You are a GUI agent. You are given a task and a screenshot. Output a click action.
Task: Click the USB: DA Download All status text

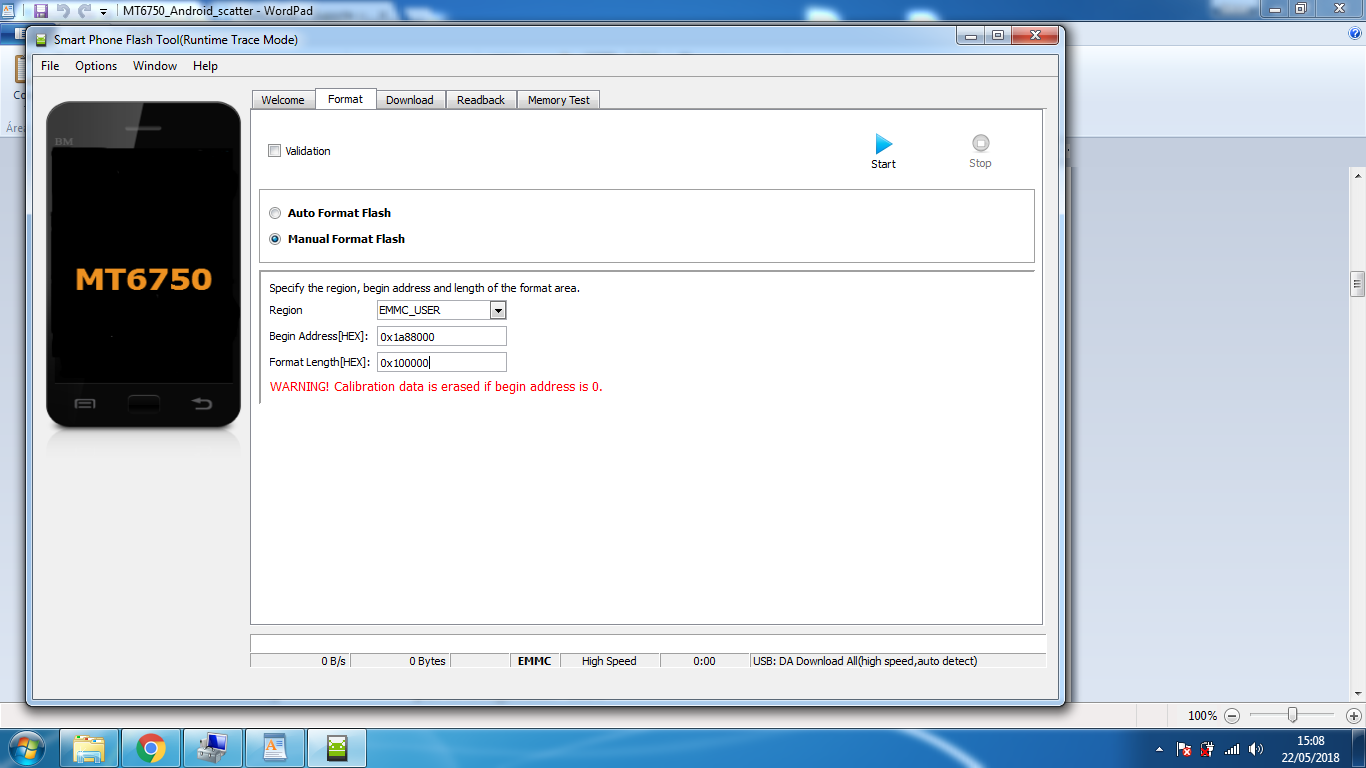pos(865,661)
